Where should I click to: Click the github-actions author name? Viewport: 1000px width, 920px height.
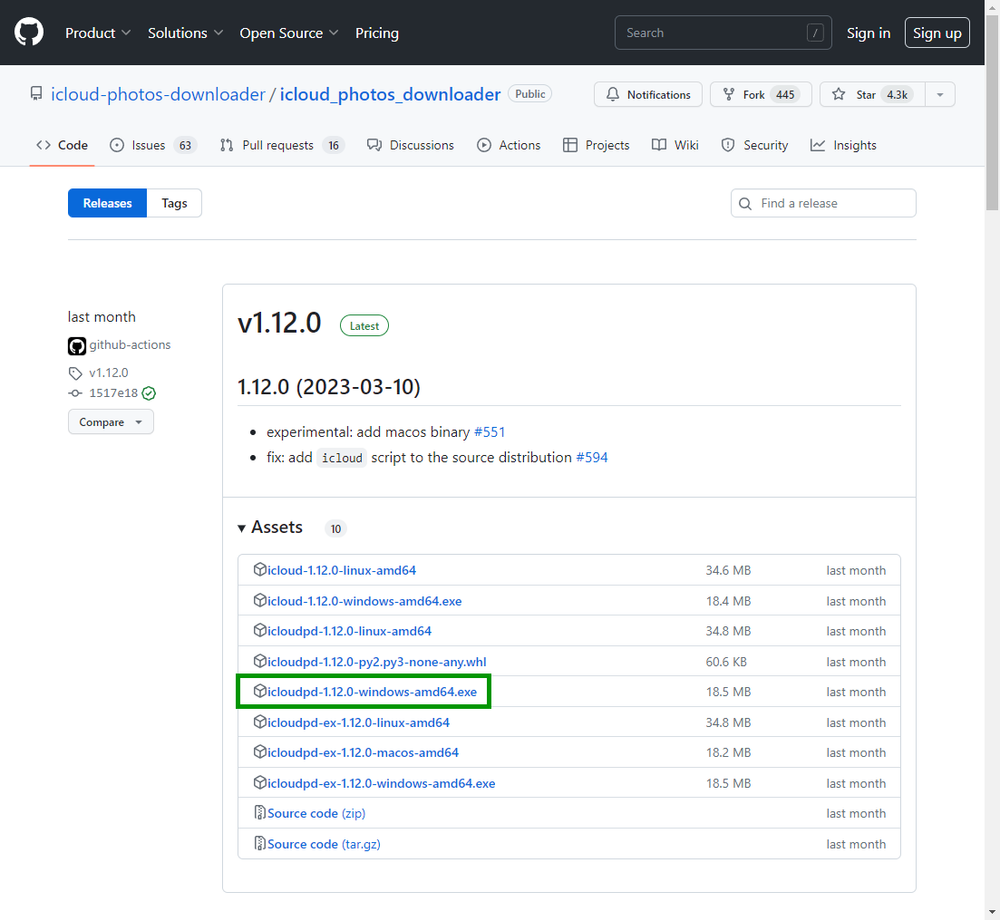click(x=130, y=344)
